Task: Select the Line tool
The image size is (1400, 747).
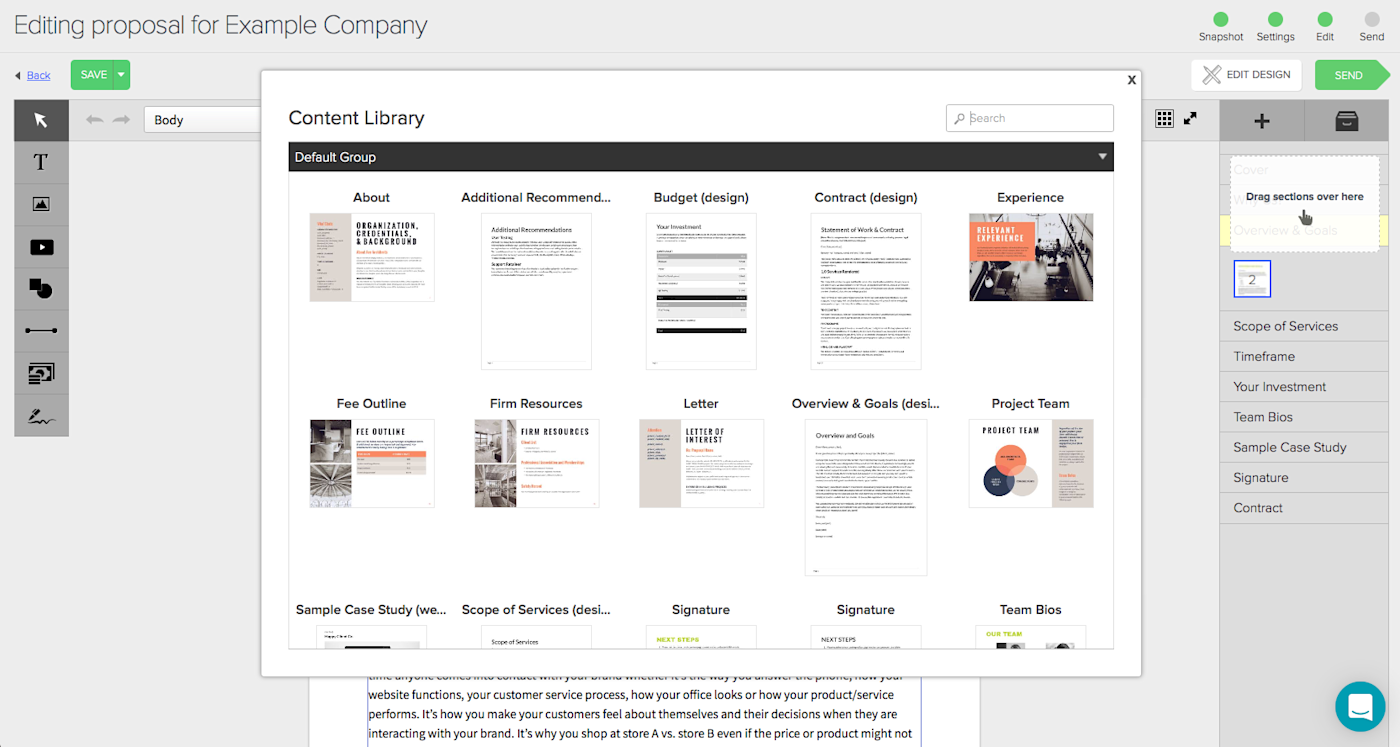Action: point(40,330)
